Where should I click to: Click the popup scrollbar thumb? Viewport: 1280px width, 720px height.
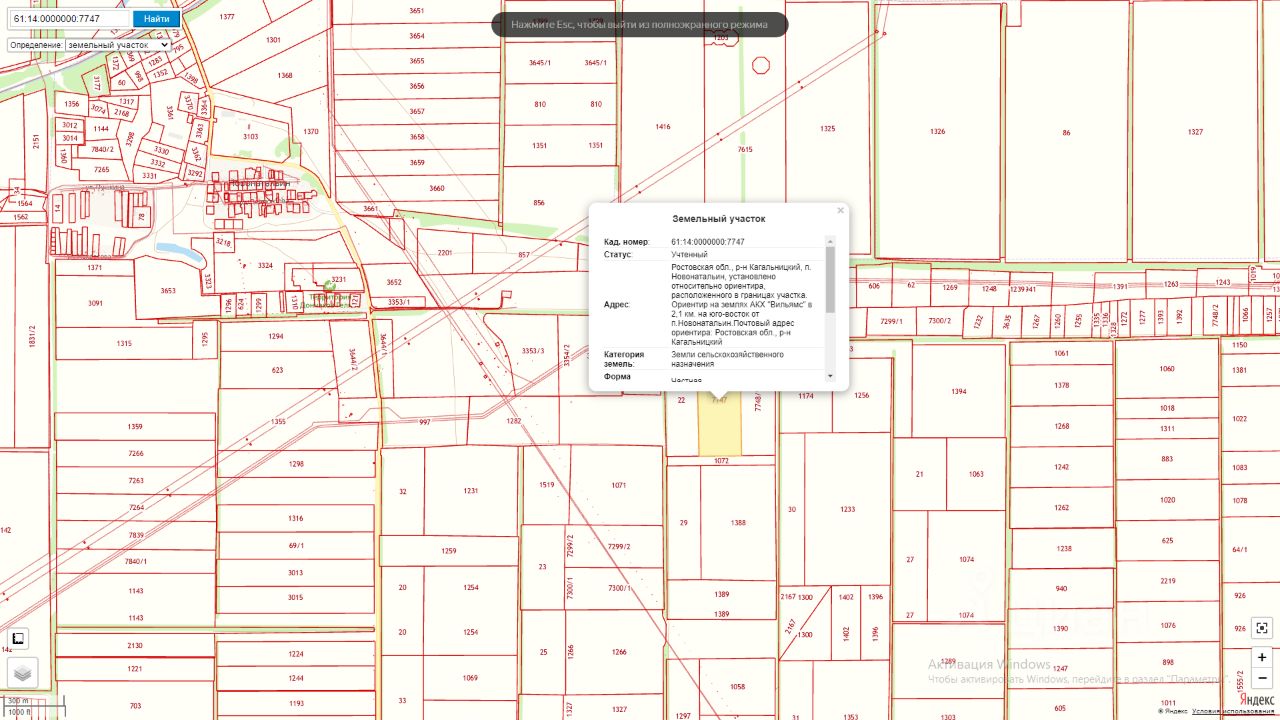pos(830,280)
